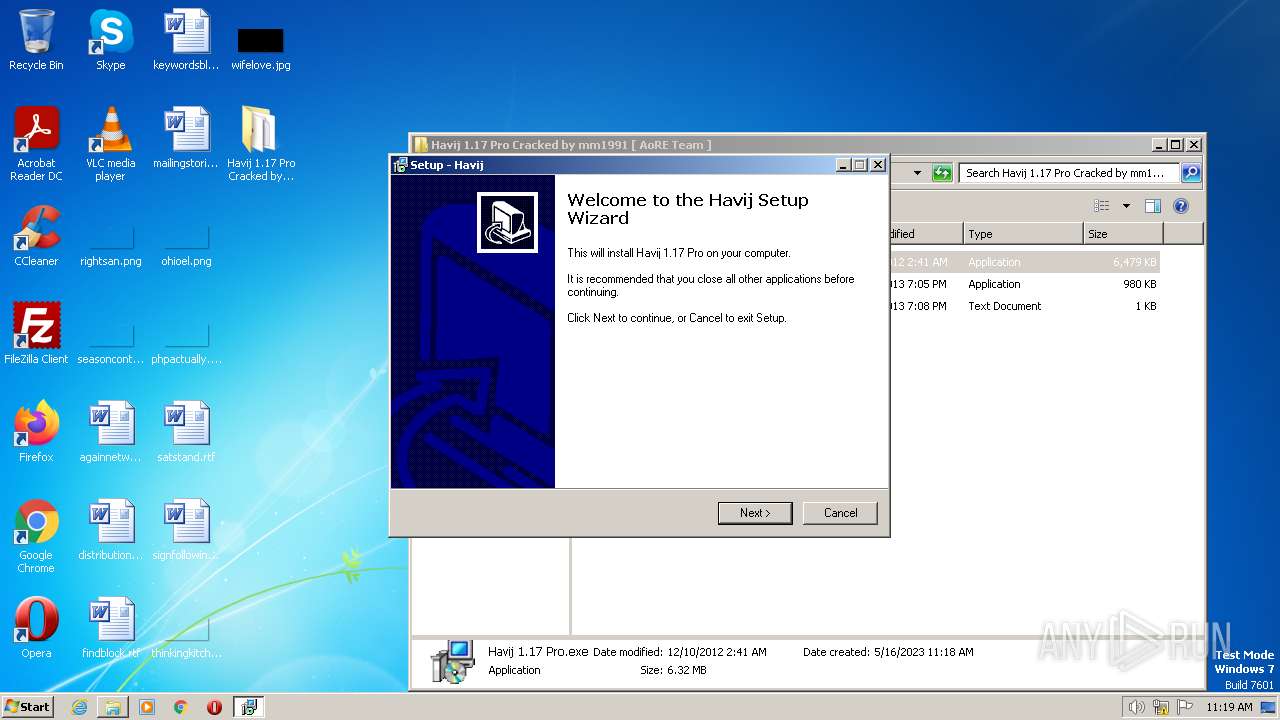Click the Explorer search magnifier icon
The width and height of the screenshot is (1280, 720).
coord(1191,173)
